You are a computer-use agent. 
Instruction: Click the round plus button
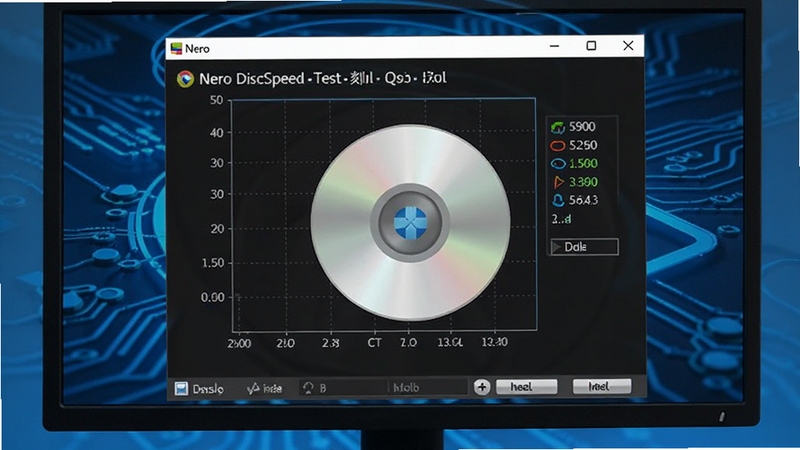tap(482, 387)
